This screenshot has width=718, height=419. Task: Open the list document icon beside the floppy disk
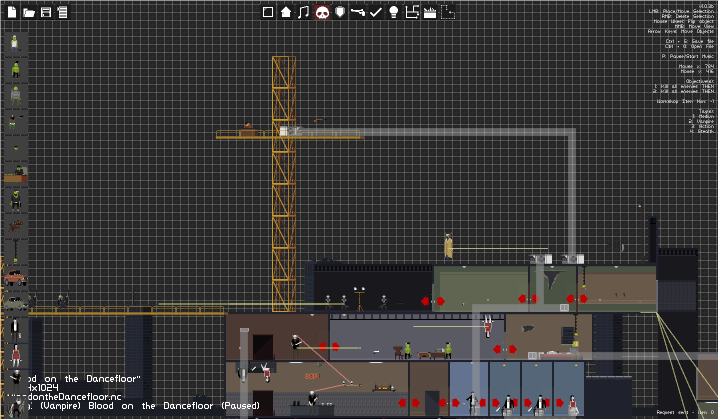(62, 12)
